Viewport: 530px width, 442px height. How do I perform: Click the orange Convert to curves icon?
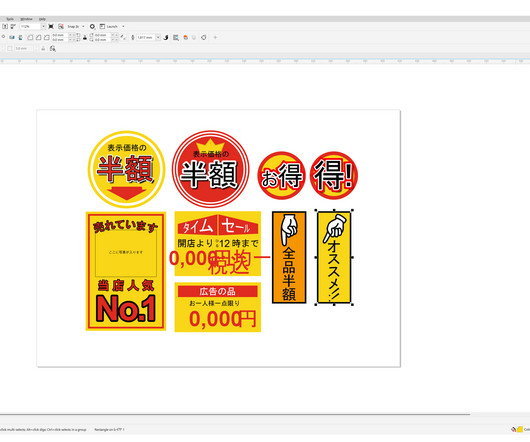point(185,38)
